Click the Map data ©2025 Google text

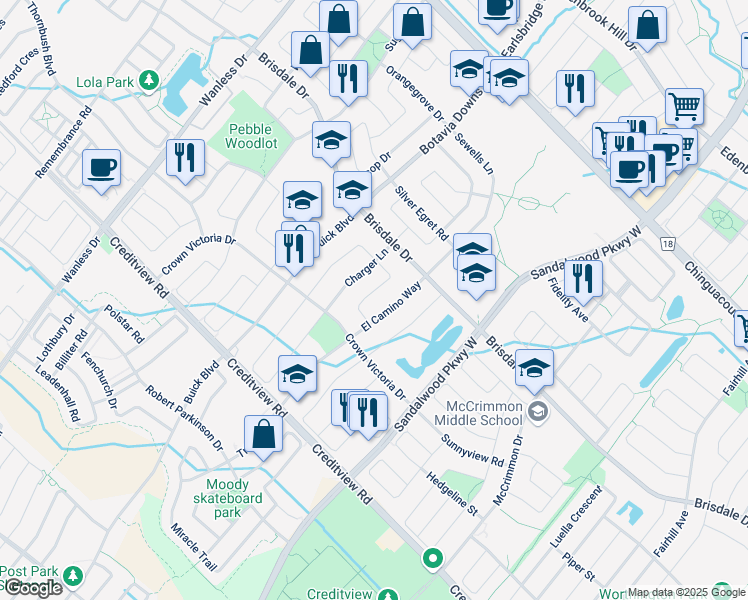coord(686,592)
